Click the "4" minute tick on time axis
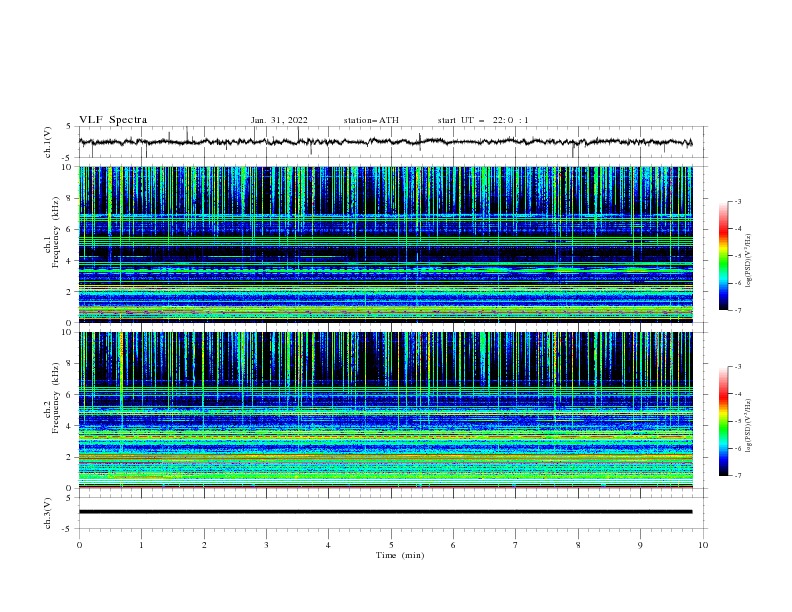792x612 pixels. (x=328, y=545)
